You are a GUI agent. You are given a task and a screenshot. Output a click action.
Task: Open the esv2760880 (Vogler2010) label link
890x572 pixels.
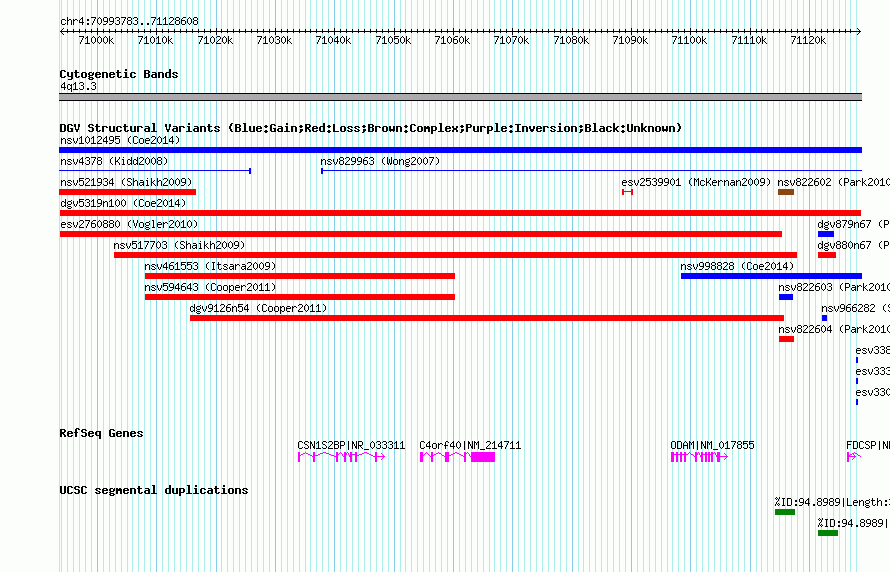(129, 224)
